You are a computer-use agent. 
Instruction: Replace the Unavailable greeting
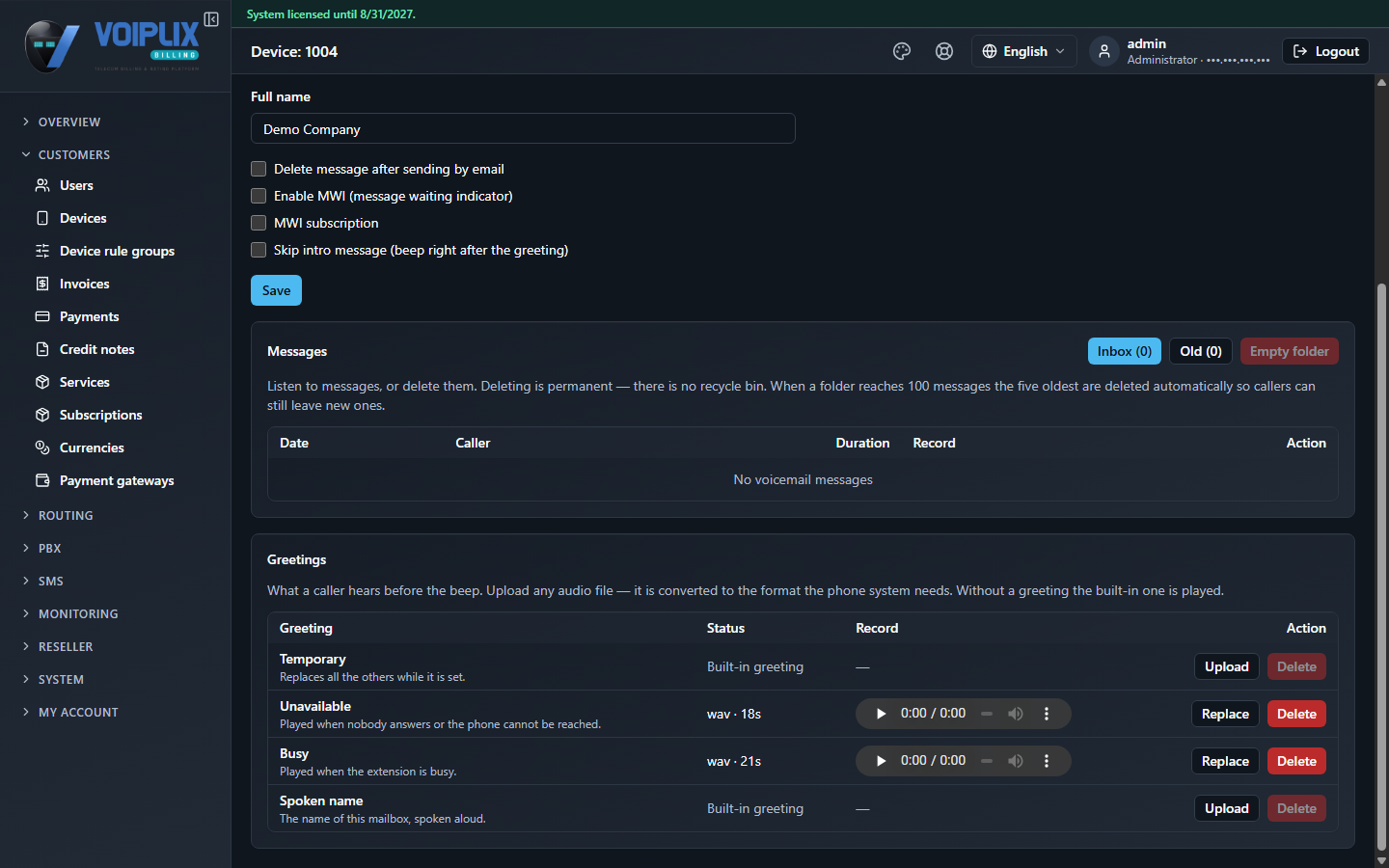tap(1225, 714)
